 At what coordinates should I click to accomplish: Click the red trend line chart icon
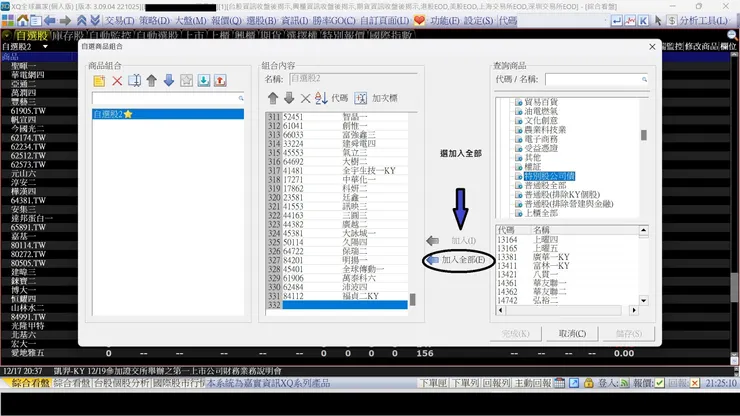click(630, 21)
